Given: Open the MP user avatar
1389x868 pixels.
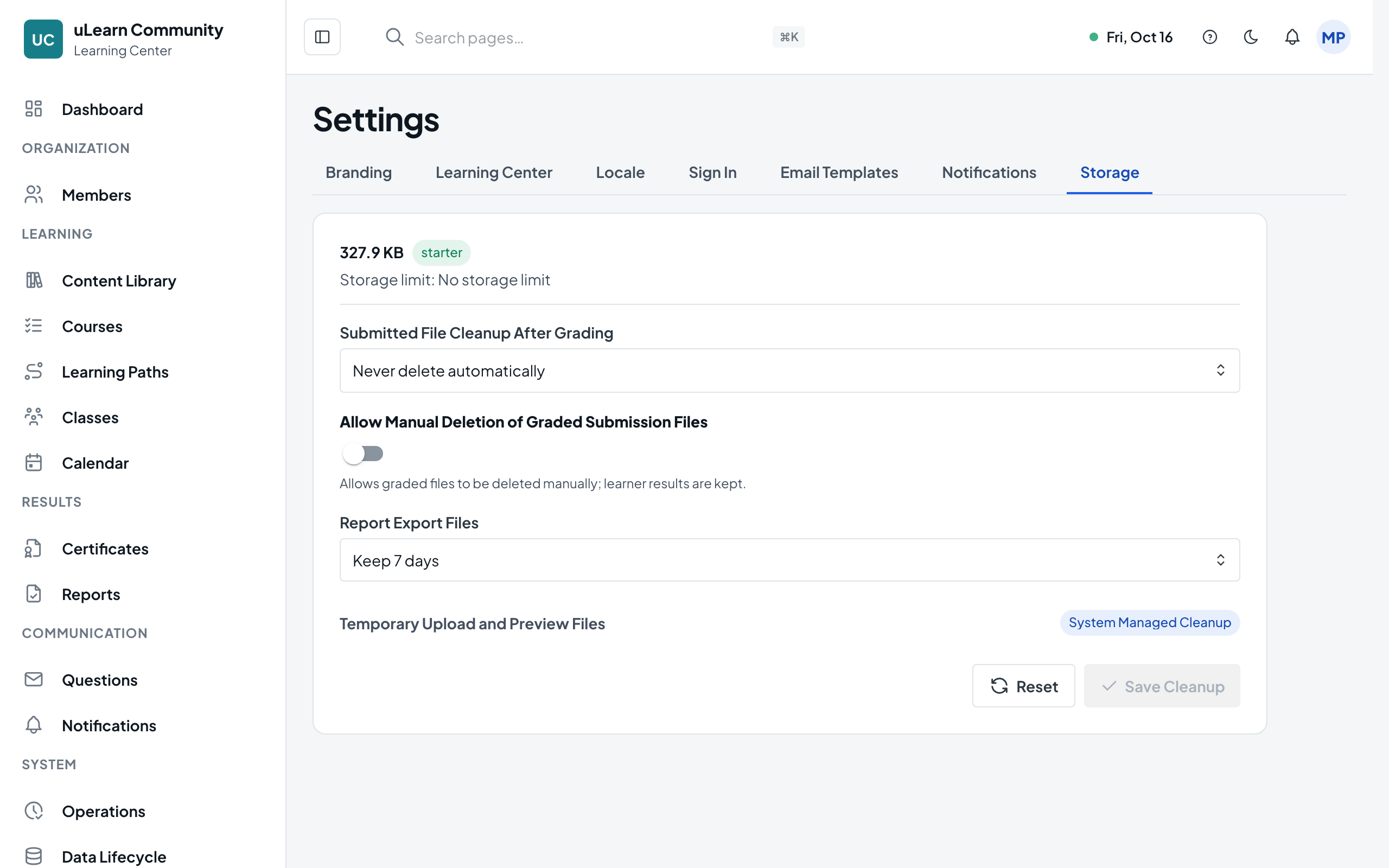Looking at the screenshot, I should click(1333, 37).
